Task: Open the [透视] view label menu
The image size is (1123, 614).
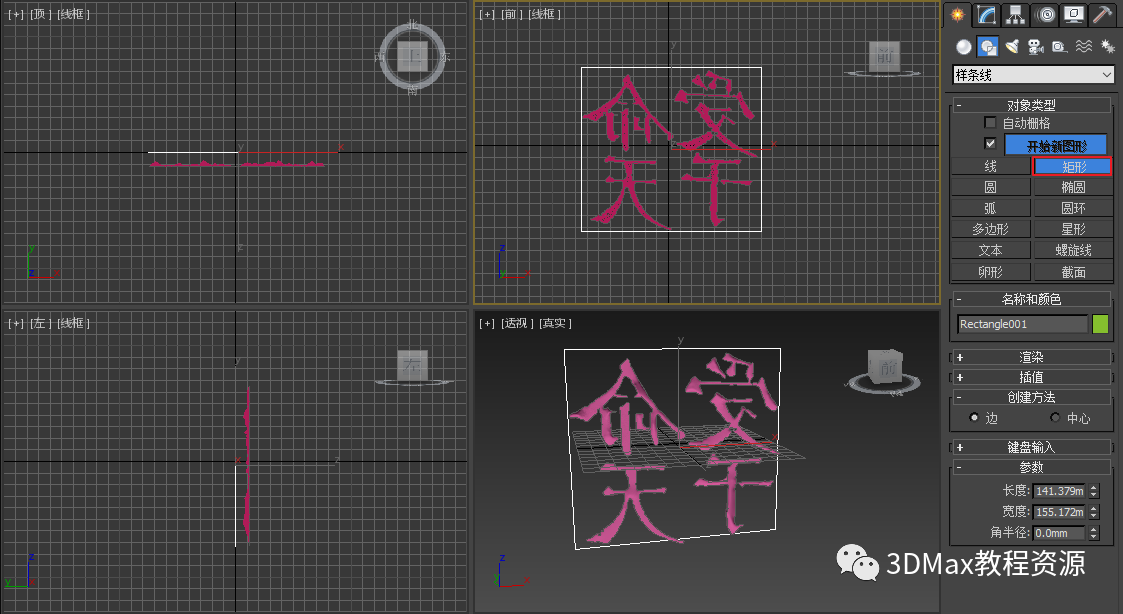Action: 517,323
